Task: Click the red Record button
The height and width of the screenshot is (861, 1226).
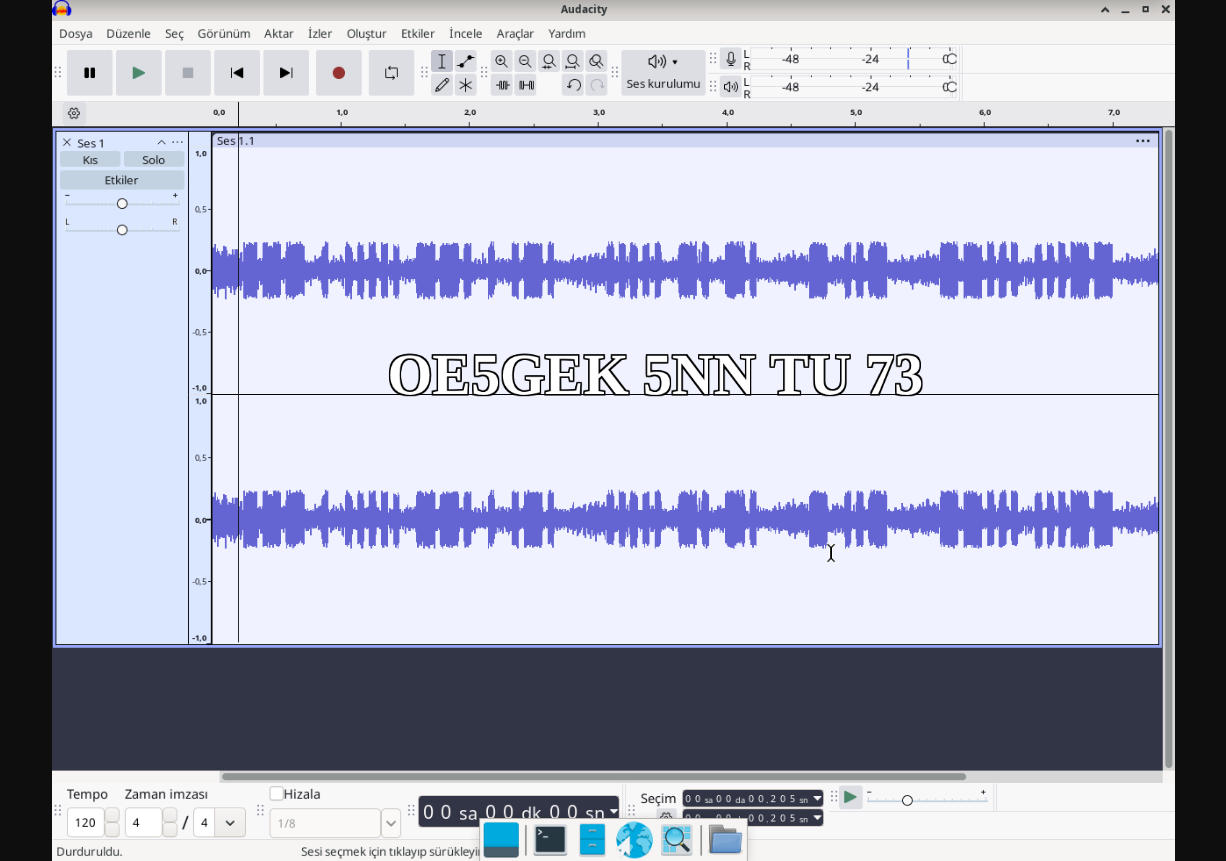Action: 338,73
